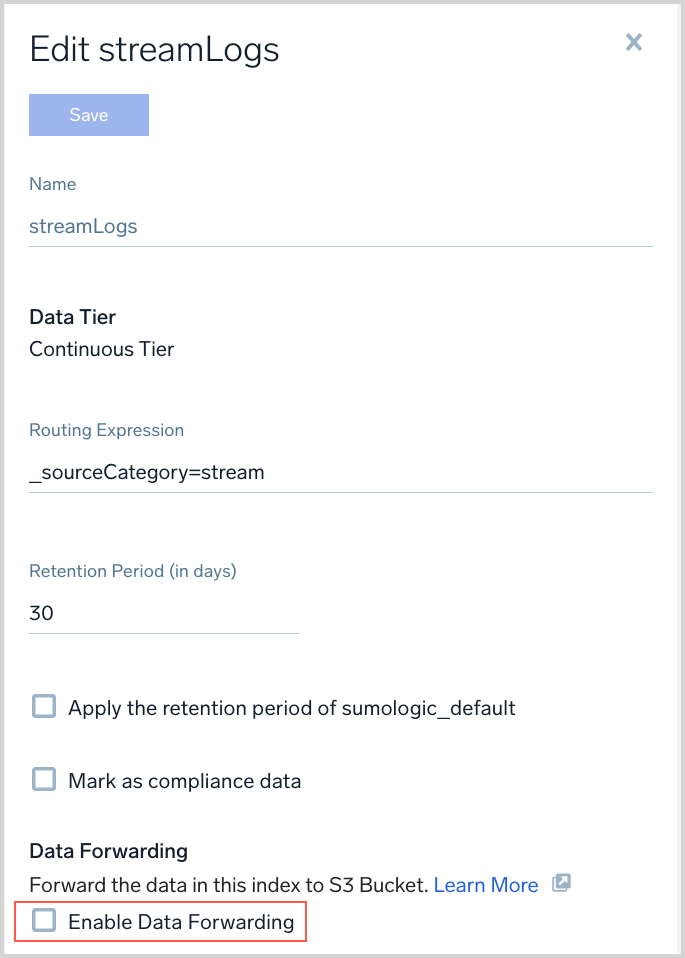Image resolution: width=685 pixels, height=958 pixels.
Task: Close the Edit streamLogs dialog
Action: coord(633,42)
